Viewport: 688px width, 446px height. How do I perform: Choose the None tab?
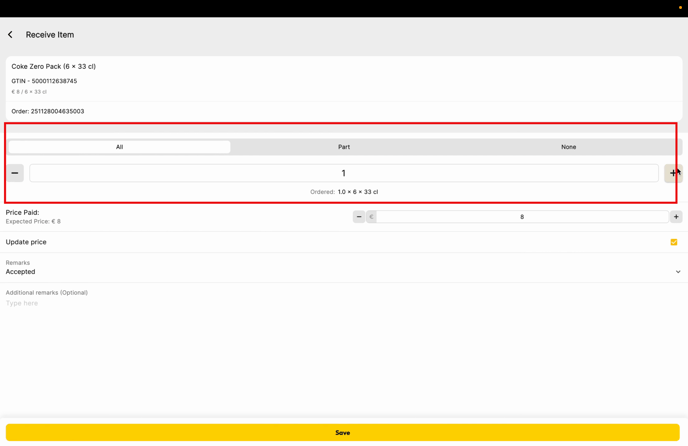tap(568, 147)
